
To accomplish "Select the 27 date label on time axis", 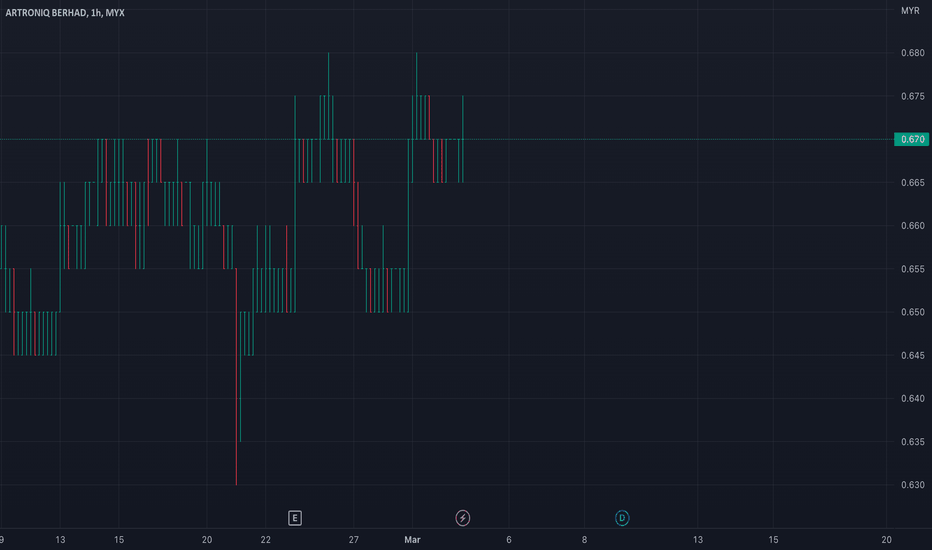I will click(x=354, y=540).
